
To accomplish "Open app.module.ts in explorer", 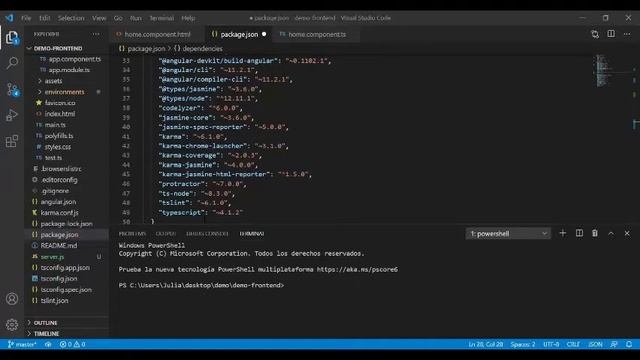I will click(69, 70).
